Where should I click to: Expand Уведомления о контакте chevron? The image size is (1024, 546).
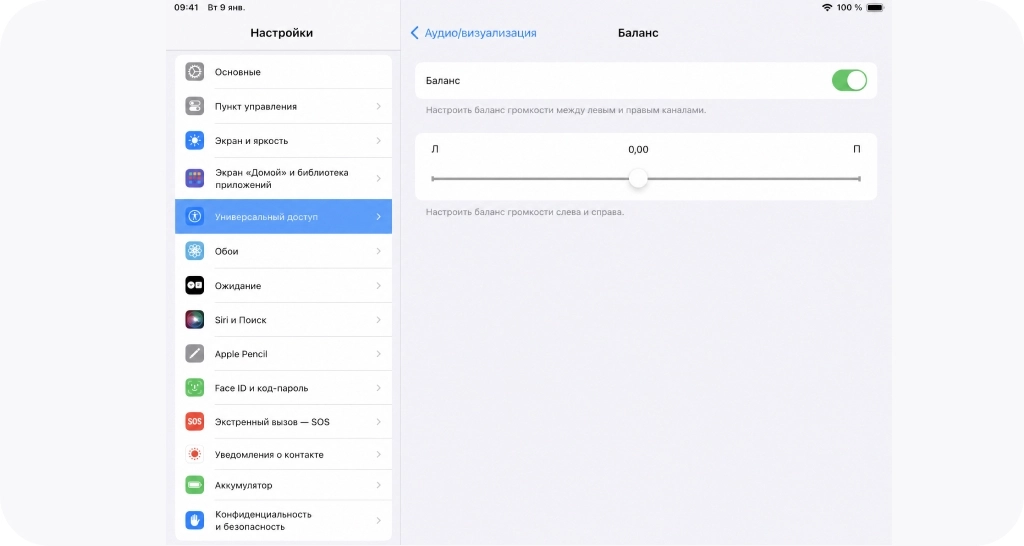[x=379, y=455]
